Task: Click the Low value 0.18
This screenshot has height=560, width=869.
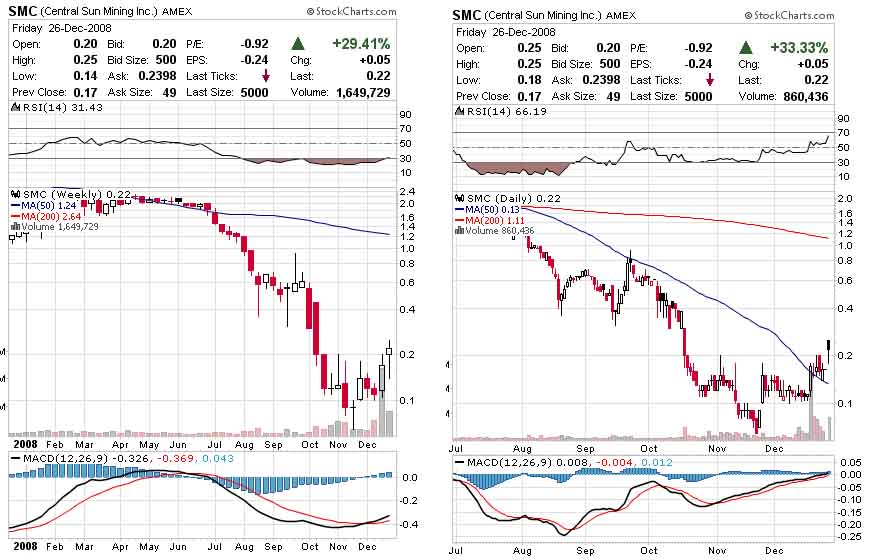Action: (529, 80)
